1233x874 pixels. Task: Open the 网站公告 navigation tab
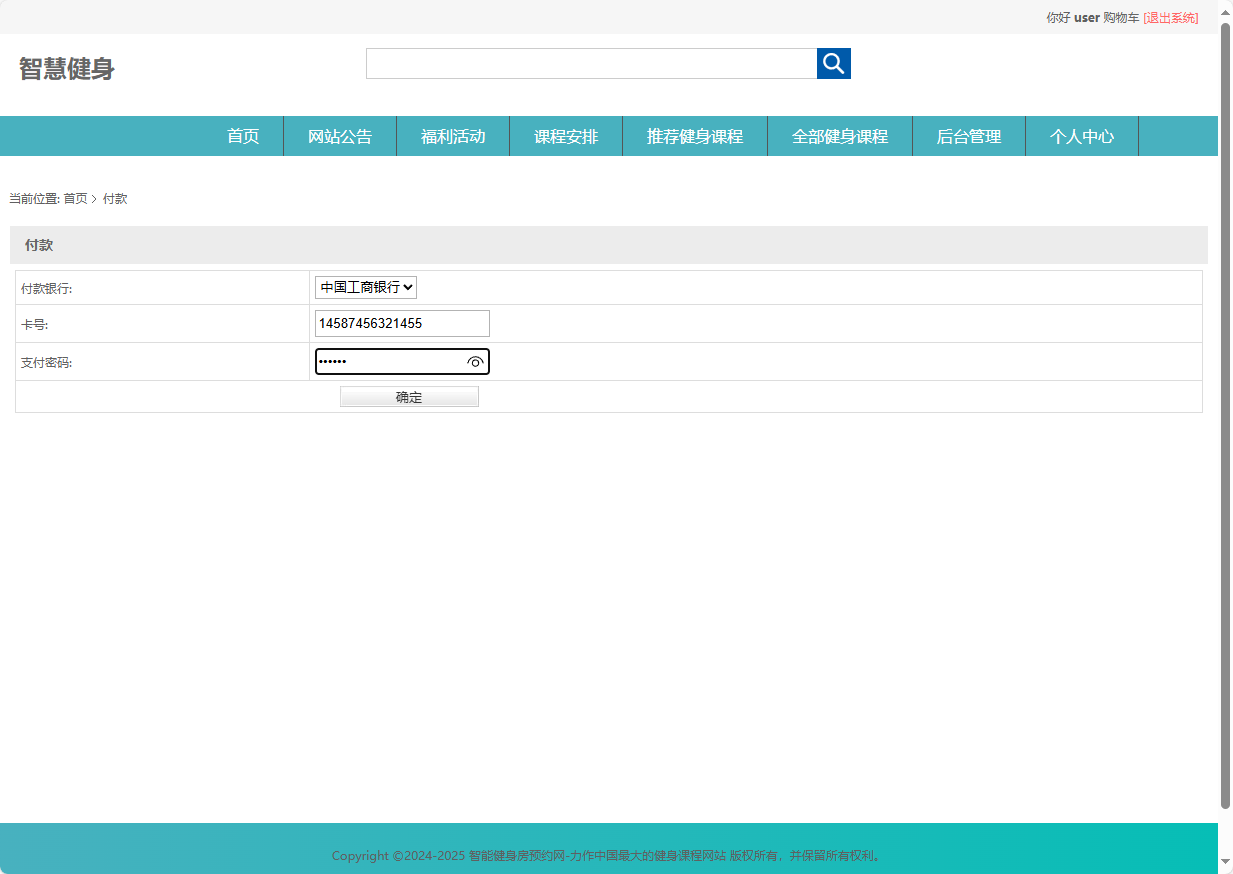339,136
